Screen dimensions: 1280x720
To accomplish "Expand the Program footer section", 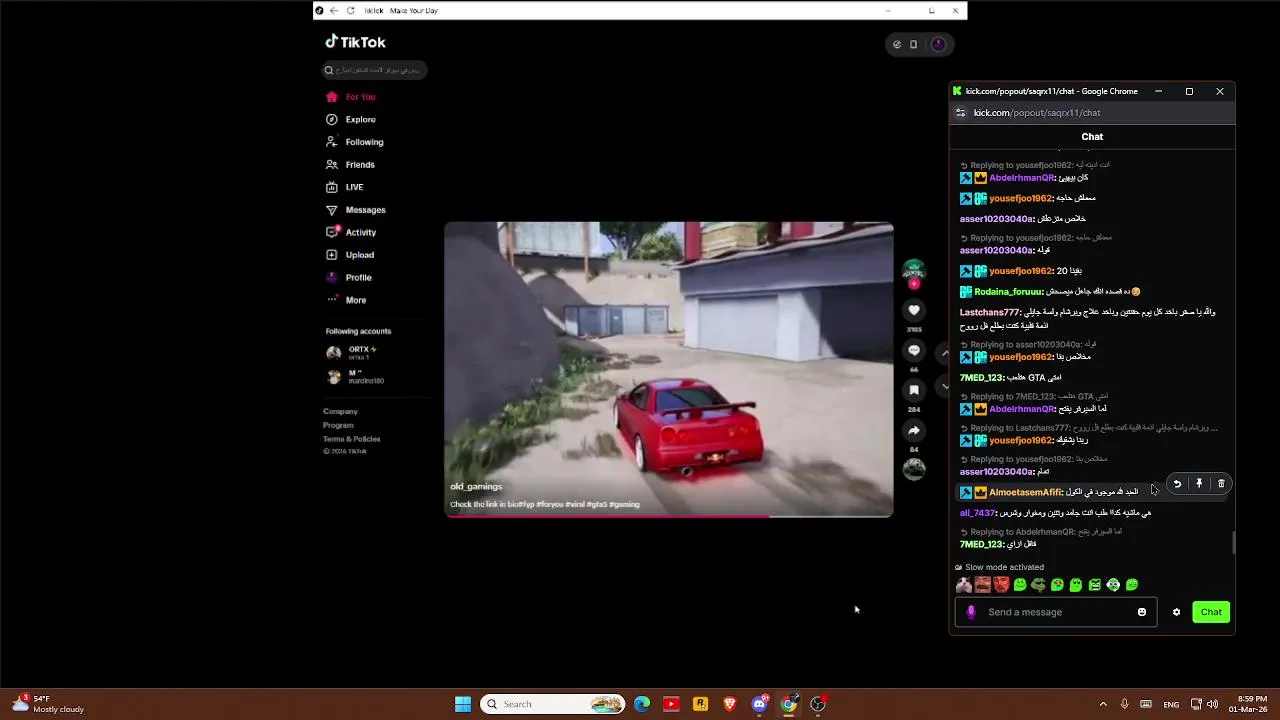I will point(338,425).
